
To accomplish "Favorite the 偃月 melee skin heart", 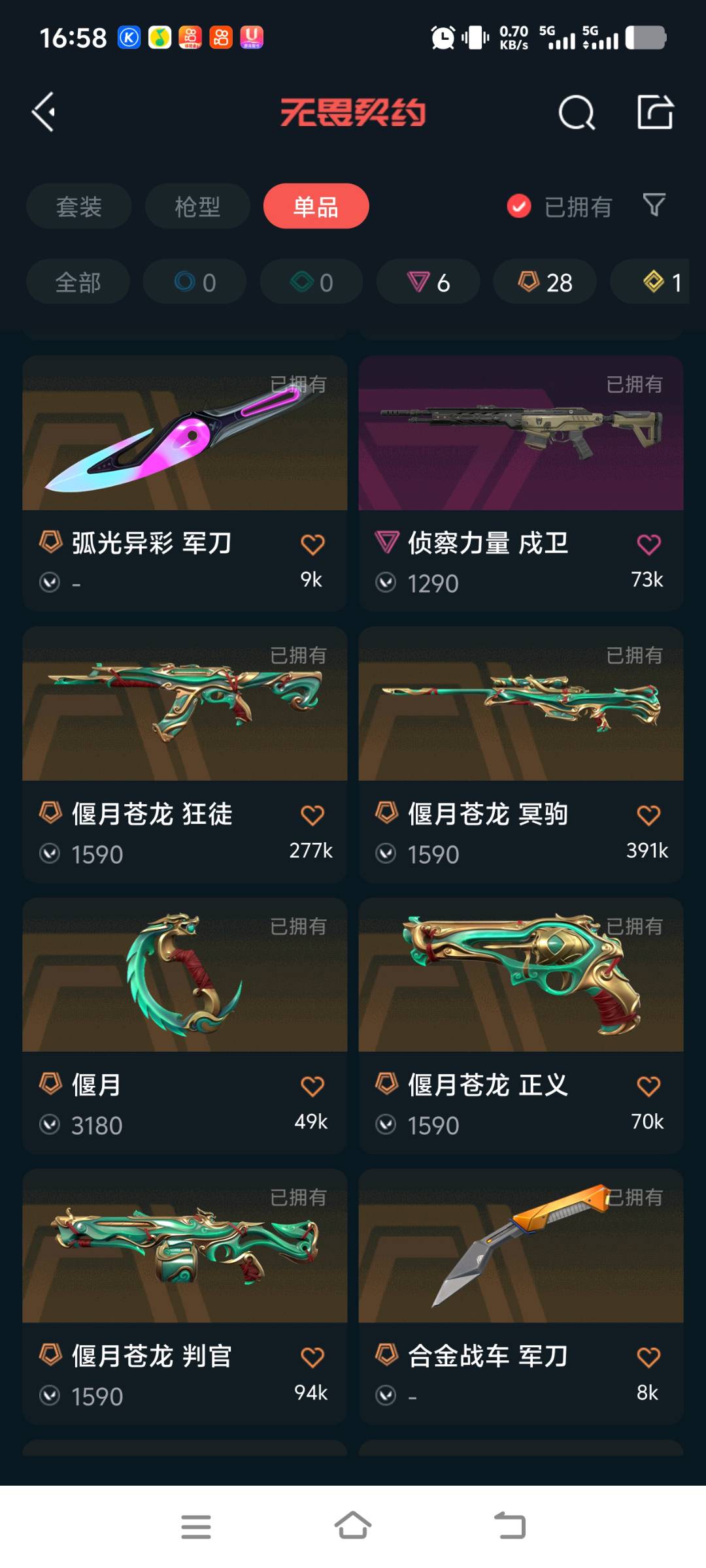I will tap(312, 1086).
